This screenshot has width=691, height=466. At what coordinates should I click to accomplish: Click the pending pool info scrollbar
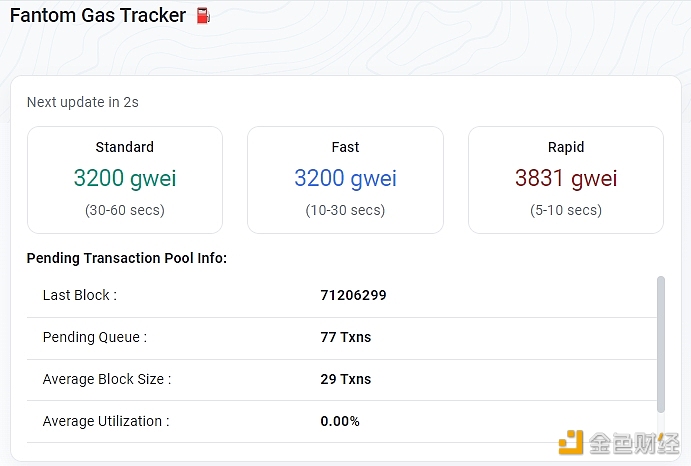[660, 344]
